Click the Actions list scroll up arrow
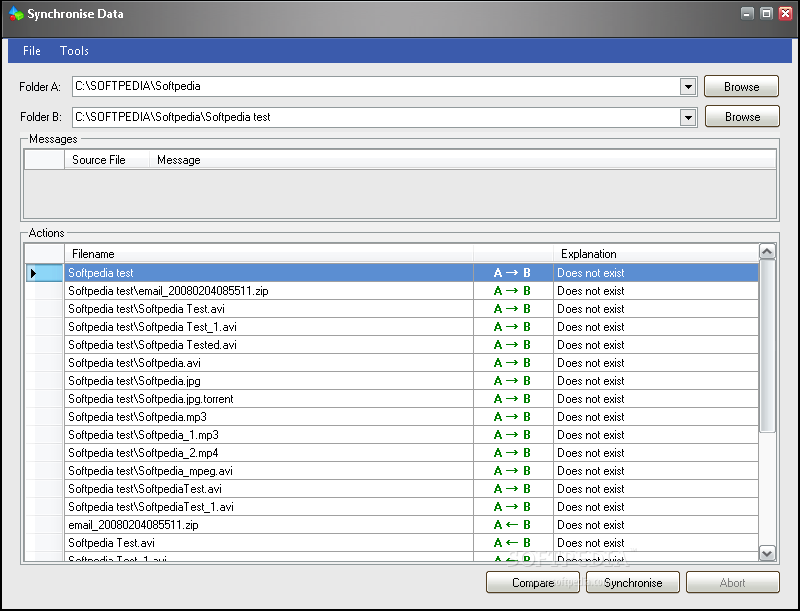Image resolution: width=800 pixels, height=611 pixels. (x=767, y=251)
